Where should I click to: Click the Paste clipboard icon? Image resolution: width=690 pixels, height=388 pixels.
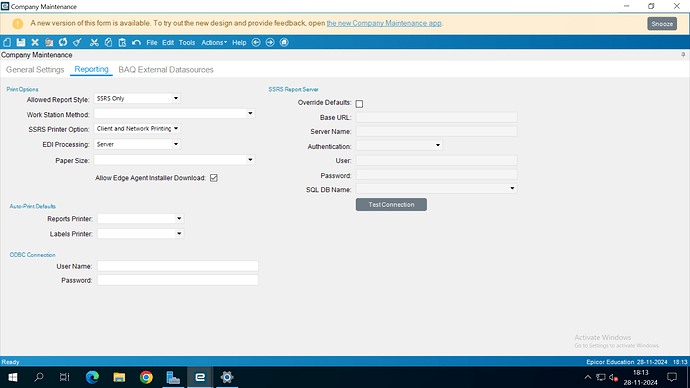pos(122,42)
